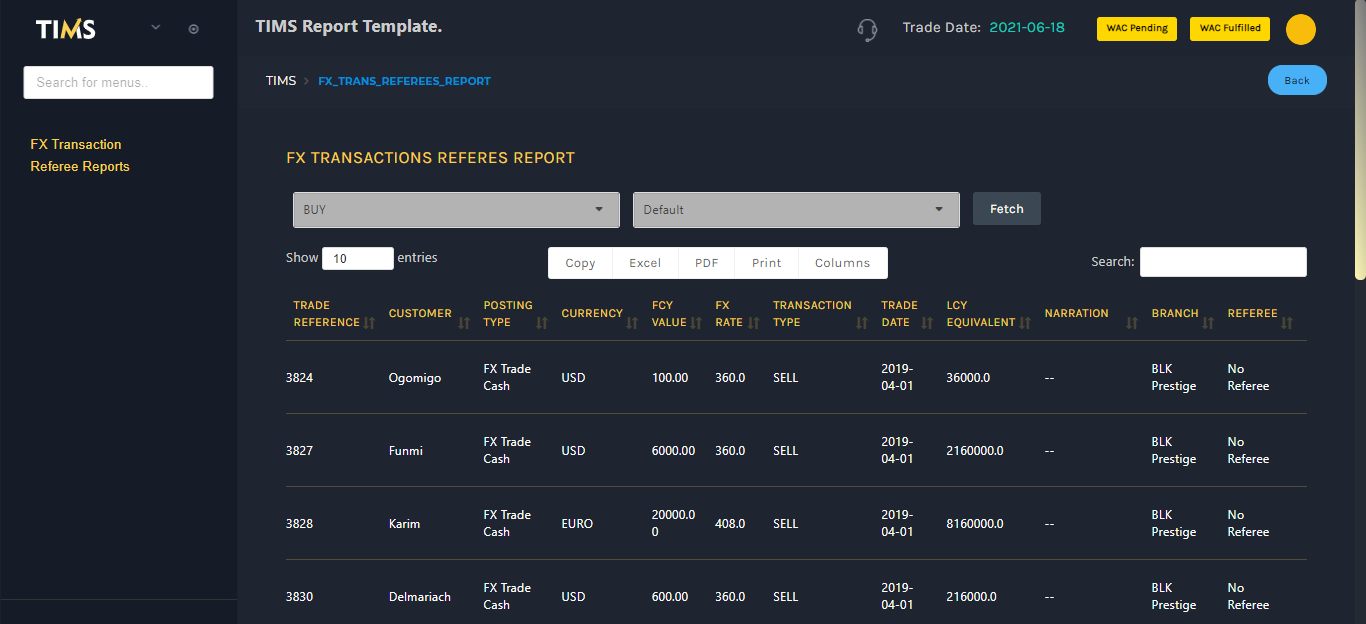Image resolution: width=1366 pixels, height=624 pixels.
Task: Expand the sidebar chevron next to logo
Action: click(155, 28)
